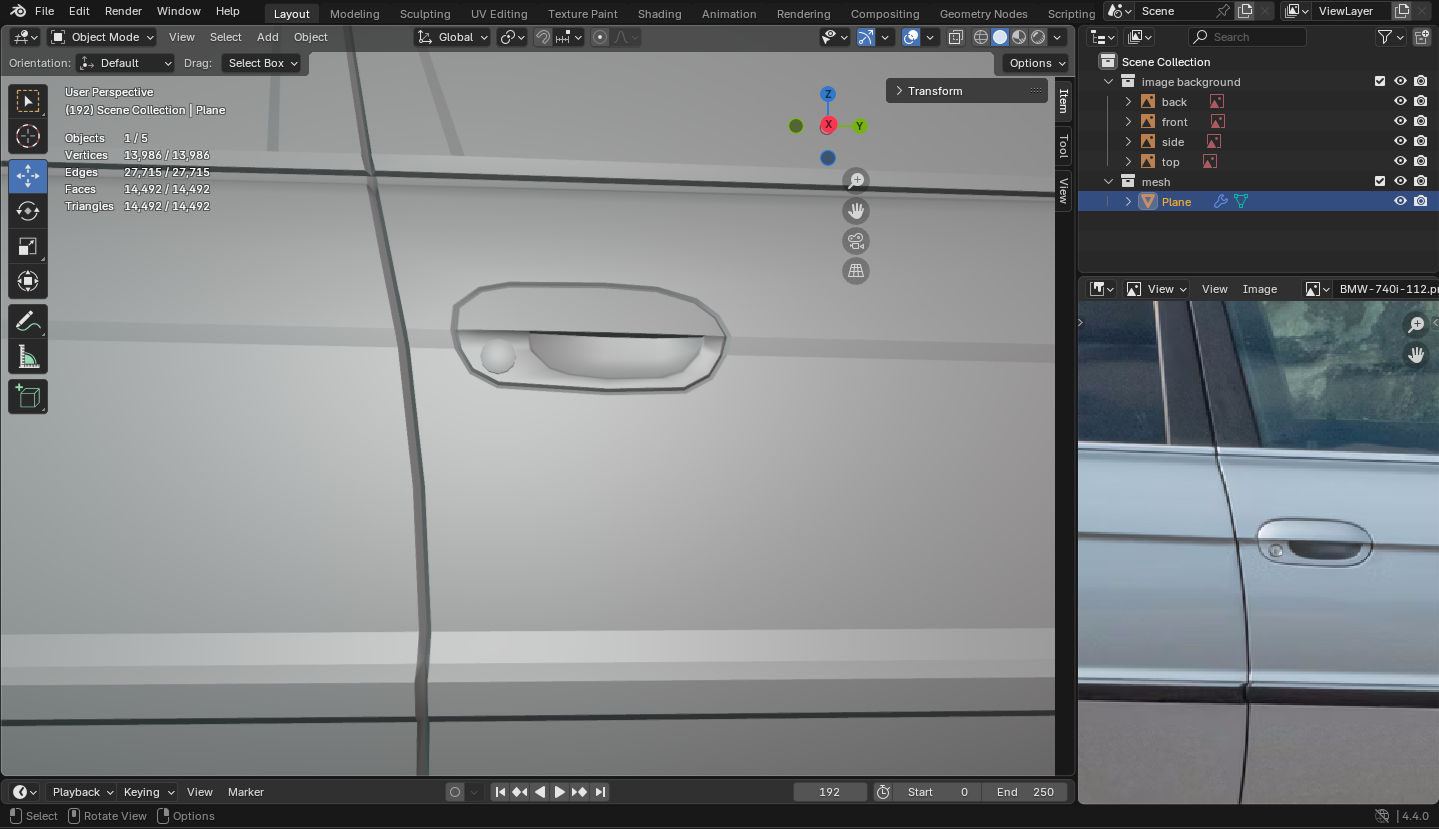Viewport: 1439px width, 829px height.
Task: Toggle X-ray display in viewport header
Action: 955,37
